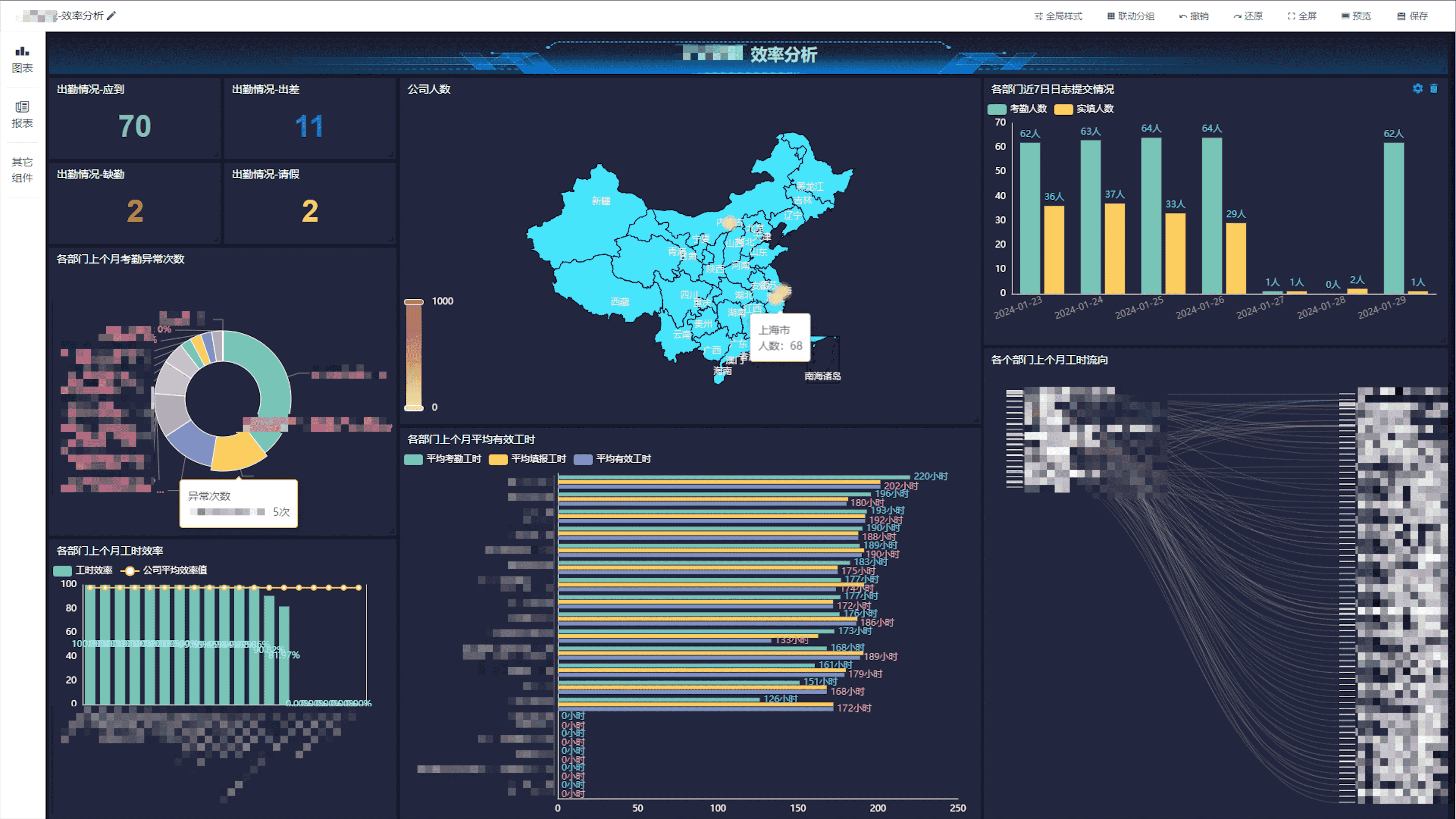Toggle the 工时效率 legend series

point(83,570)
